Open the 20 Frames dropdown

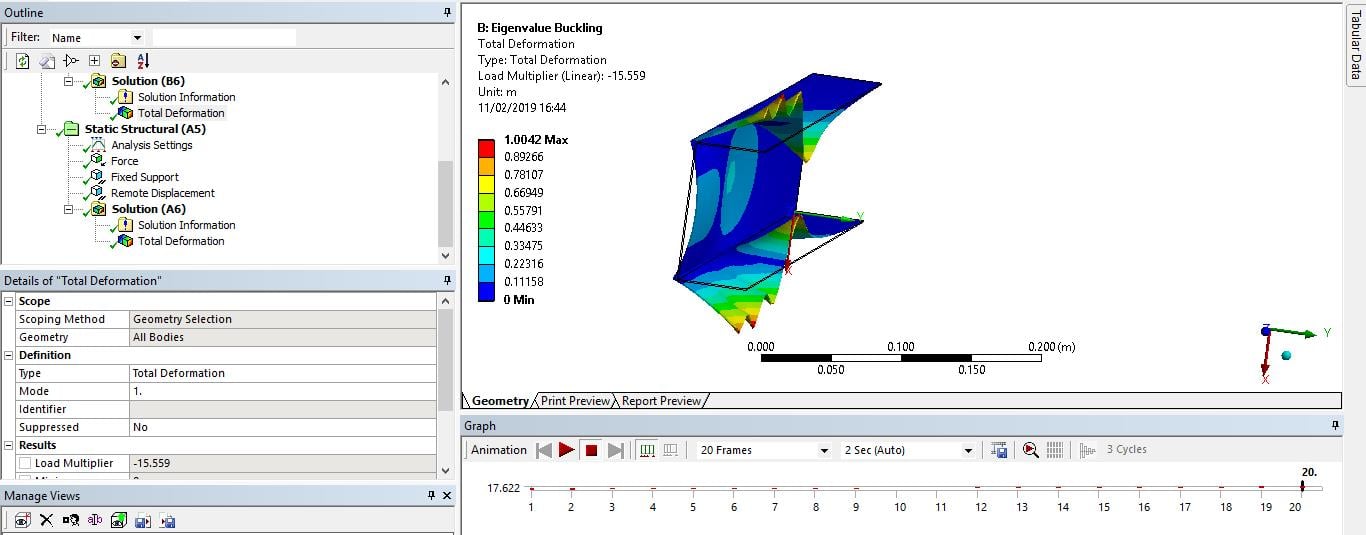(x=765, y=450)
